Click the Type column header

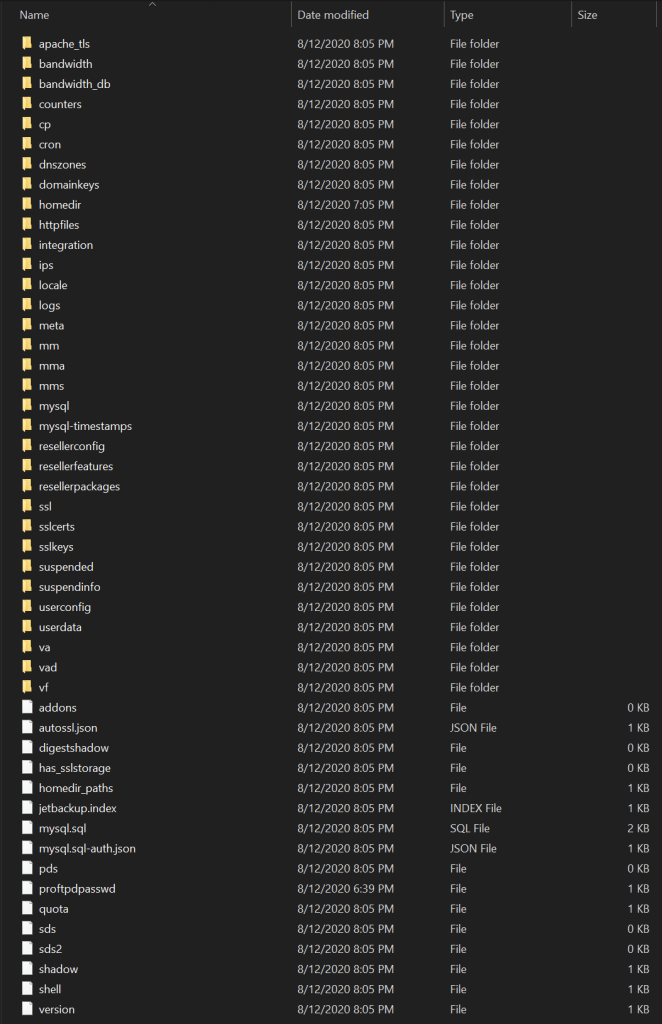[462, 15]
